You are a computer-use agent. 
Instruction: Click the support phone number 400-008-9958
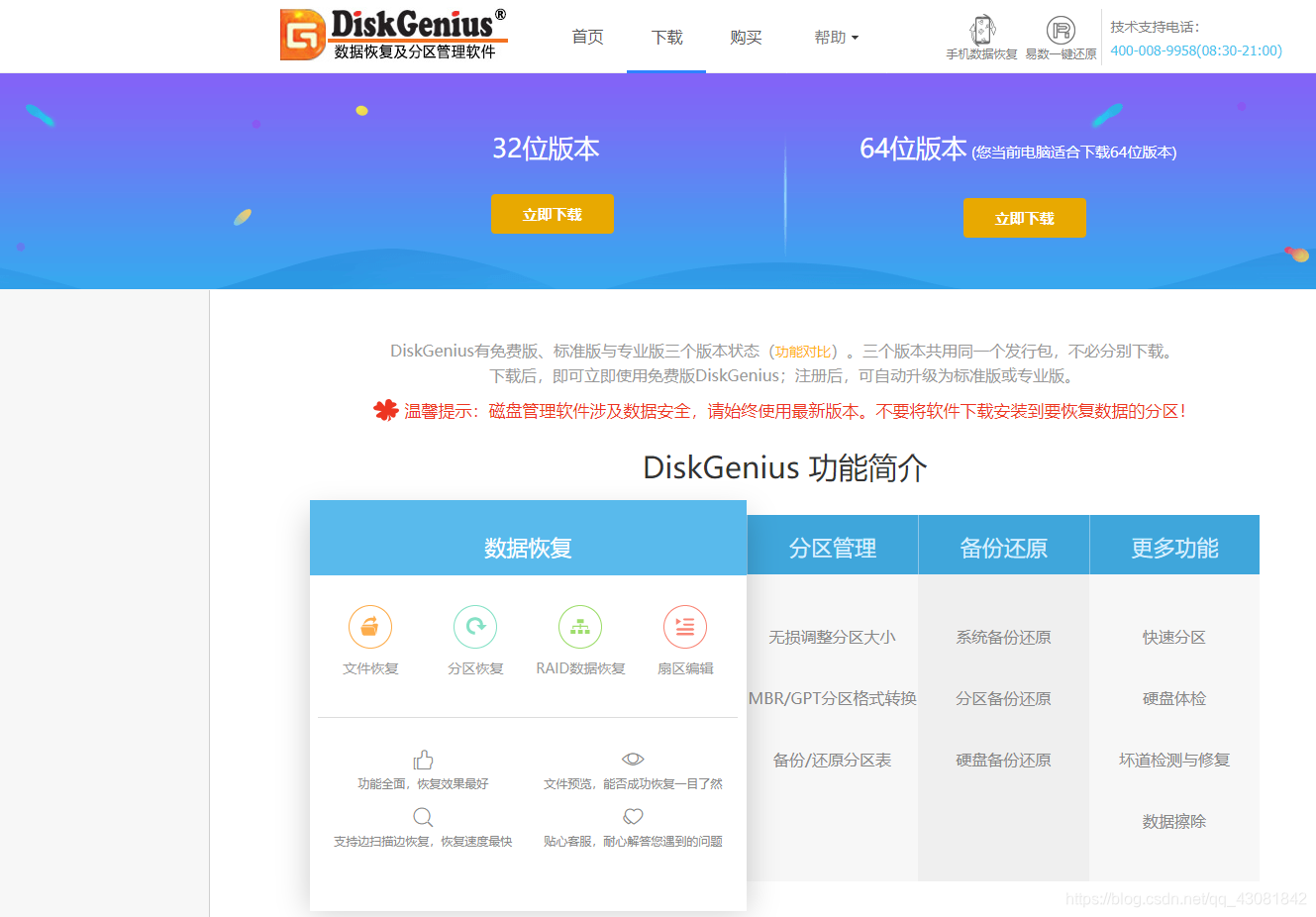[1196, 51]
